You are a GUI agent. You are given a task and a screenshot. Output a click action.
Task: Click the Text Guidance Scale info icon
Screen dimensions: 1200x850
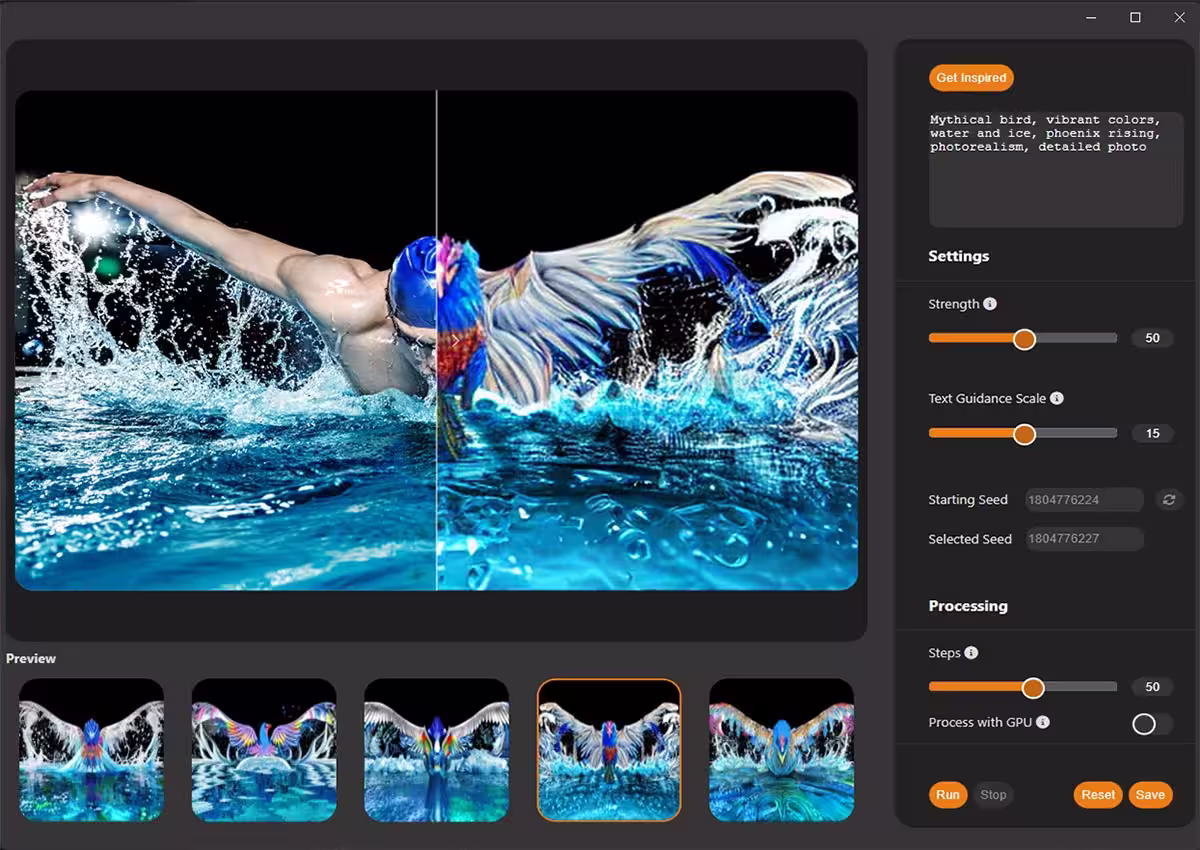(1058, 398)
